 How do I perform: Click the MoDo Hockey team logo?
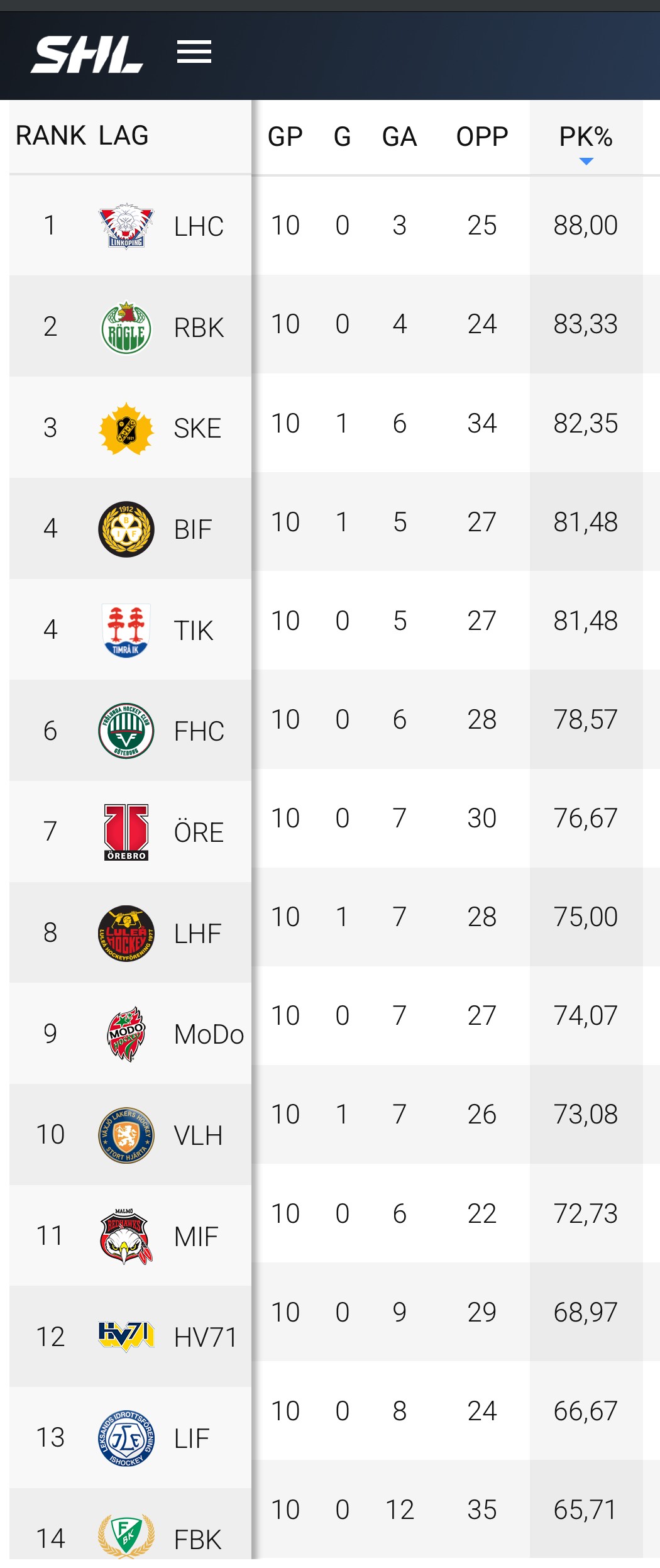click(126, 1034)
